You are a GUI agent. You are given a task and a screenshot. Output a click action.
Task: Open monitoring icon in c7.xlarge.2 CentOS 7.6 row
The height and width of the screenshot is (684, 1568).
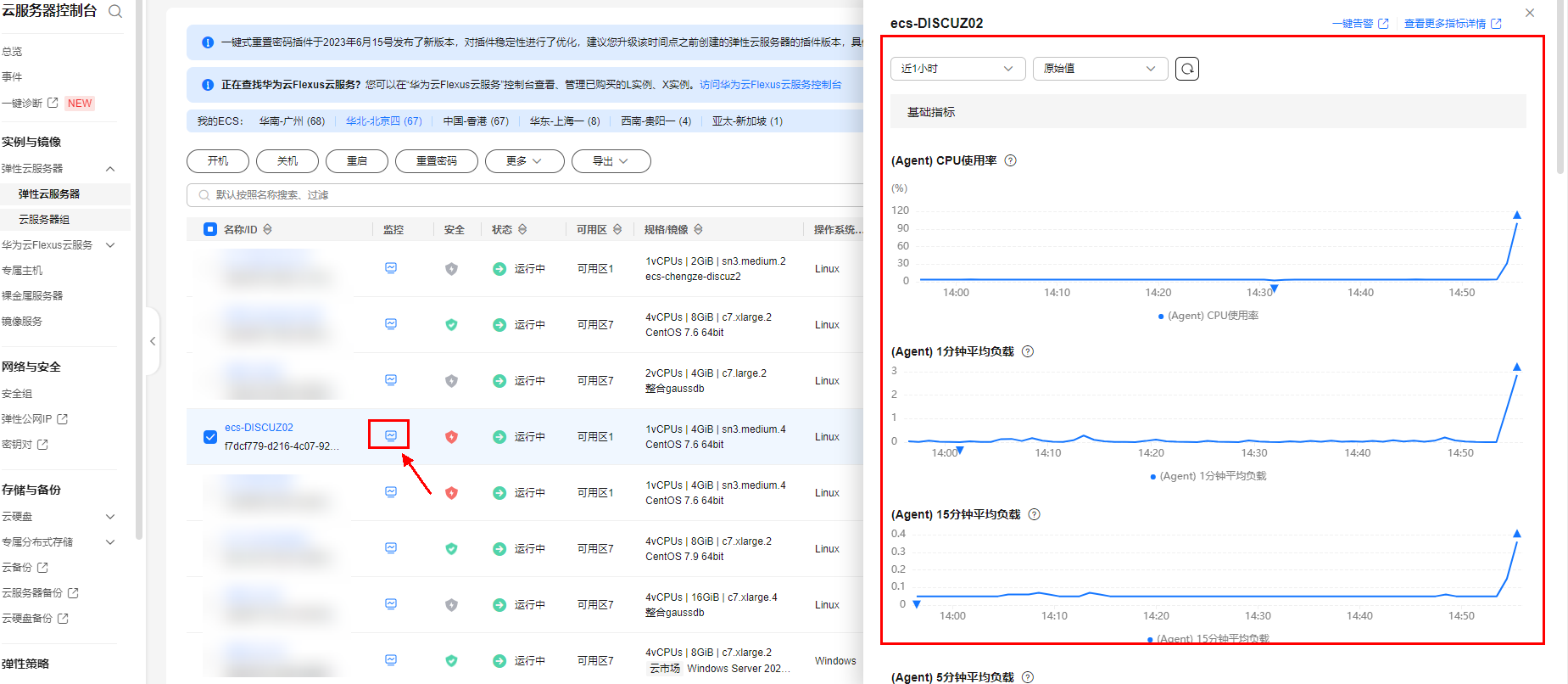click(x=391, y=323)
